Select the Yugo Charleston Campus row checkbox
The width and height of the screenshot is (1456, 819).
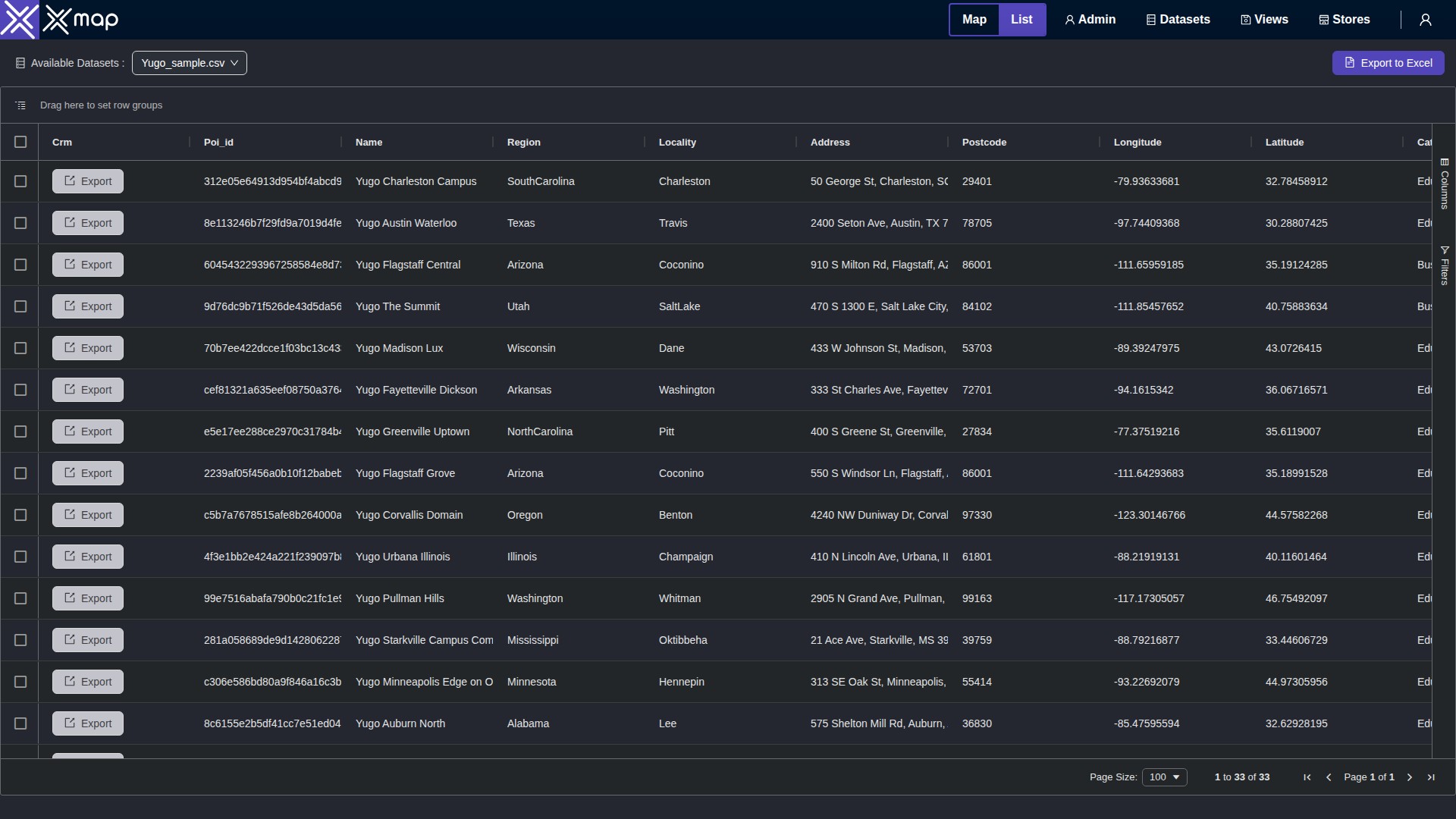tap(20, 181)
